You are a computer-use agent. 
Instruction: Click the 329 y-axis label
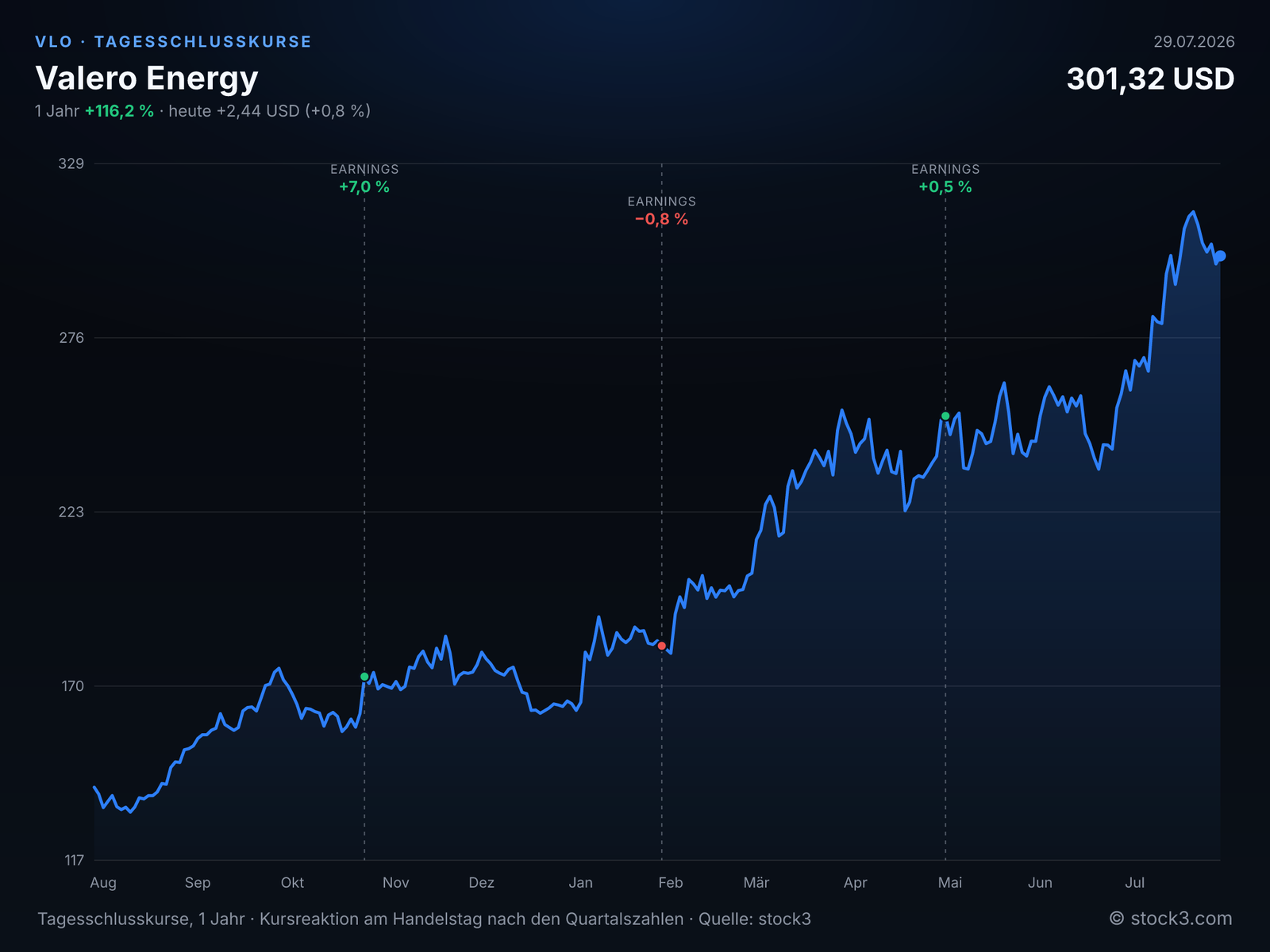point(71,163)
